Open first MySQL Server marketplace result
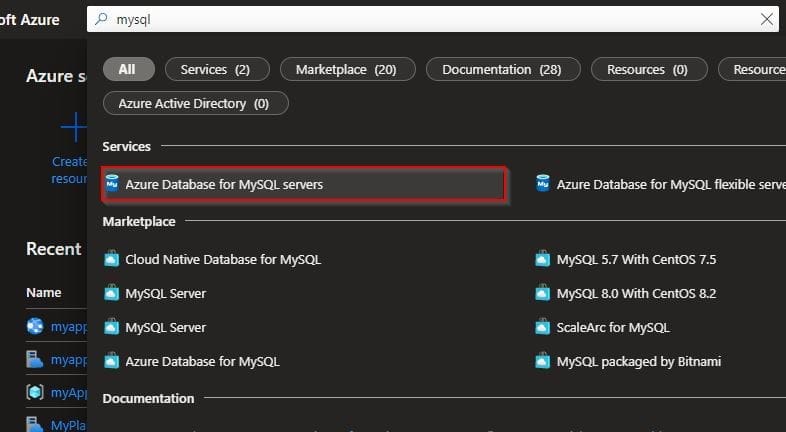The image size is (786, 432). (165, 294)
